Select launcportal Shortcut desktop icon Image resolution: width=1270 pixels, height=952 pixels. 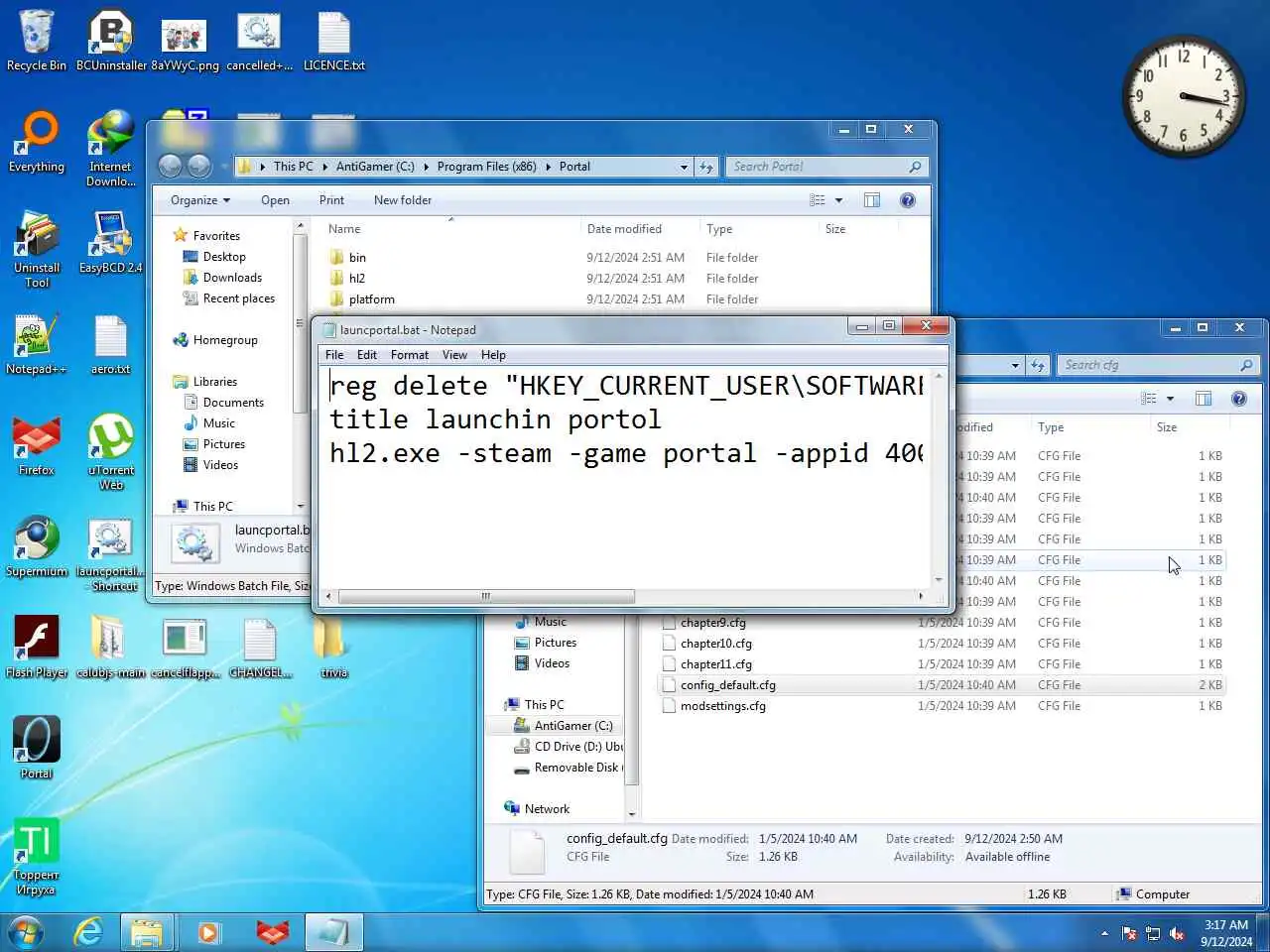pyautogui.click(x=111, y=553)
